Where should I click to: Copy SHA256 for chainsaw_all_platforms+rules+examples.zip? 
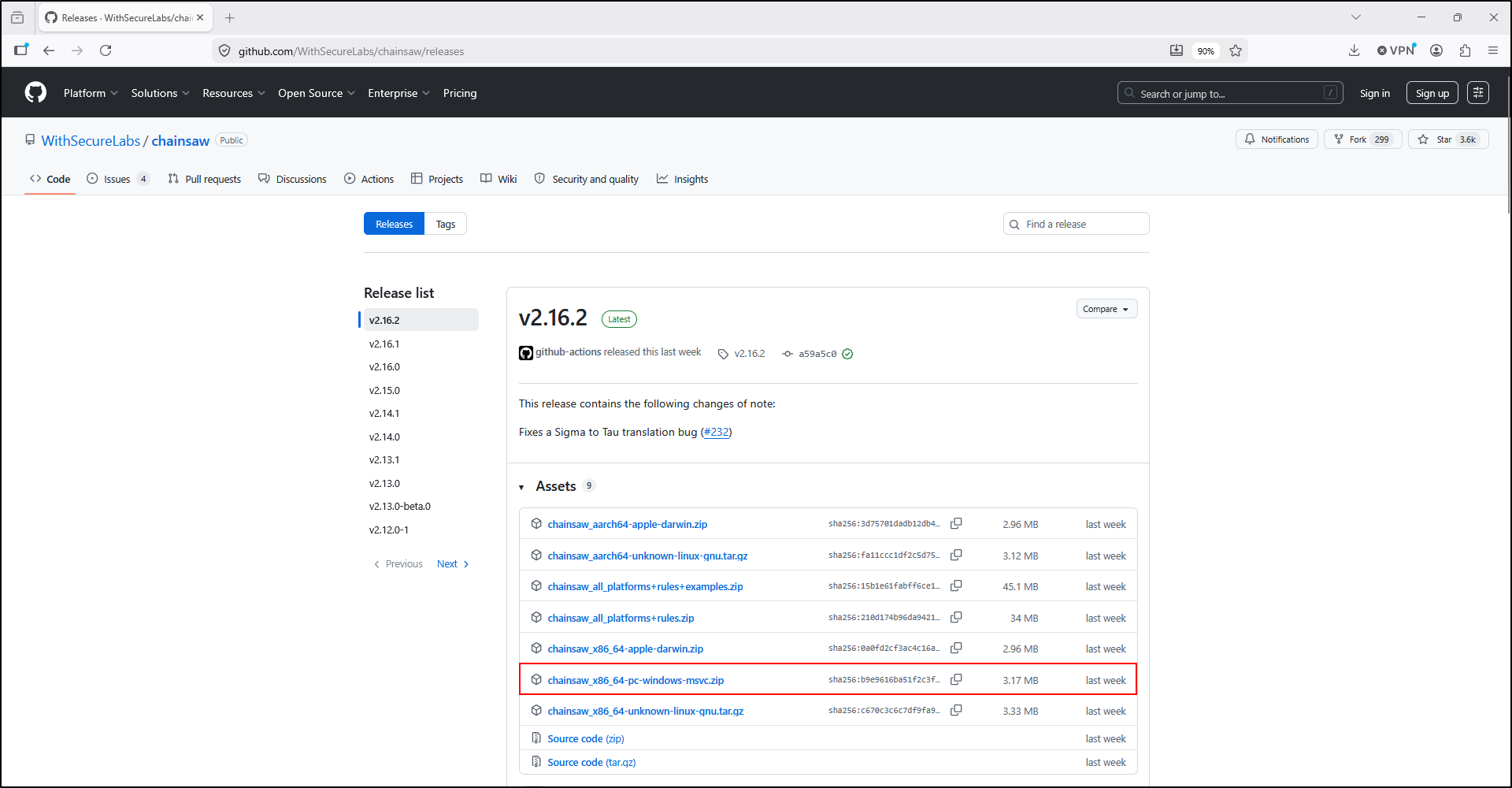[956, 586]
